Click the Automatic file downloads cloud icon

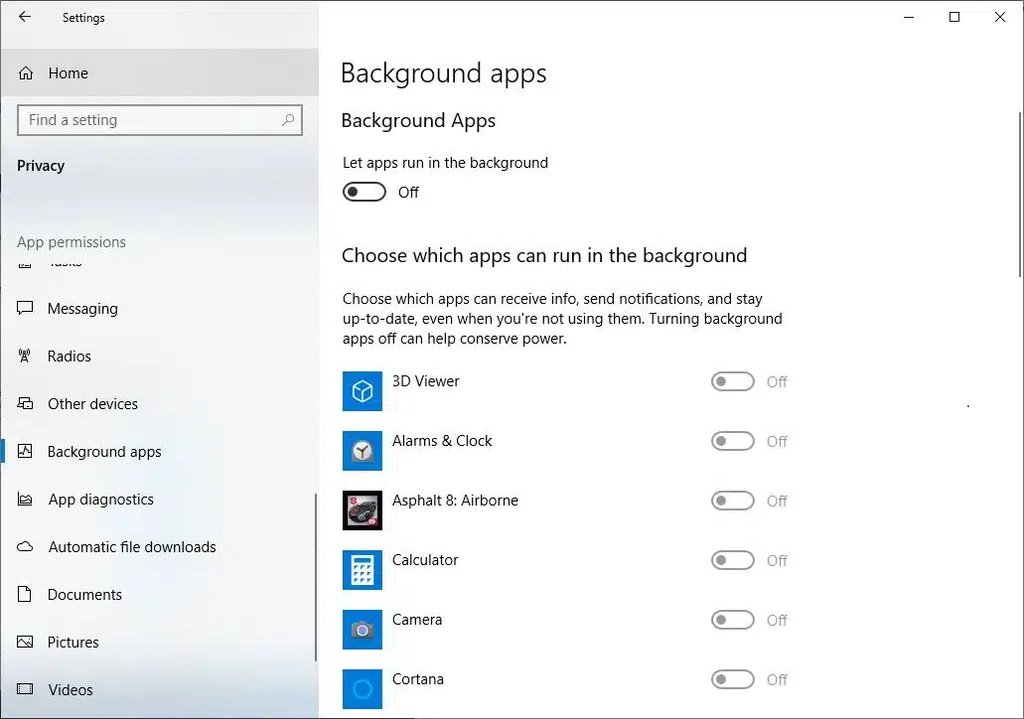[x=25, y=547]
